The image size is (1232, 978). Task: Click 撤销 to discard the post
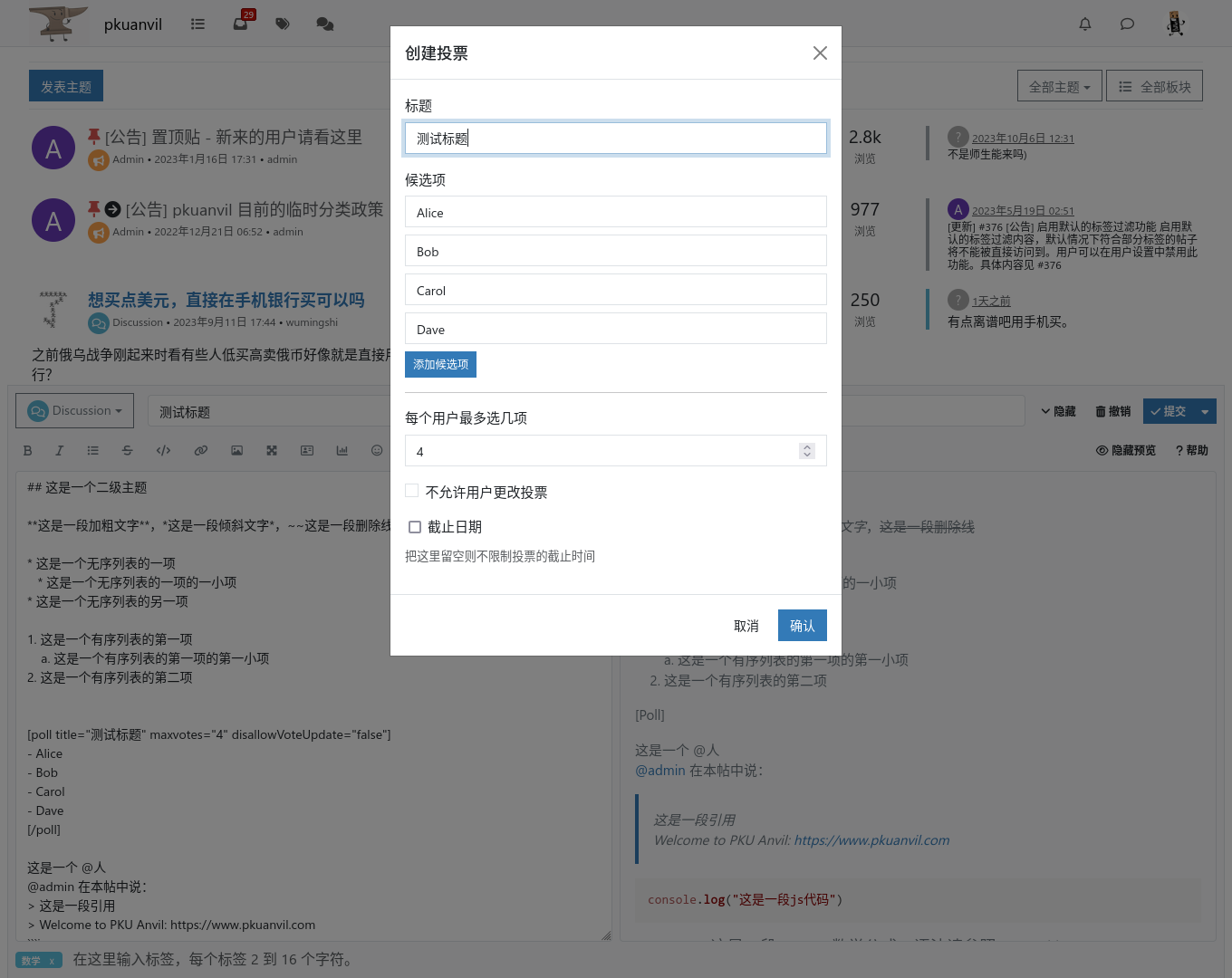[1113, 411]
